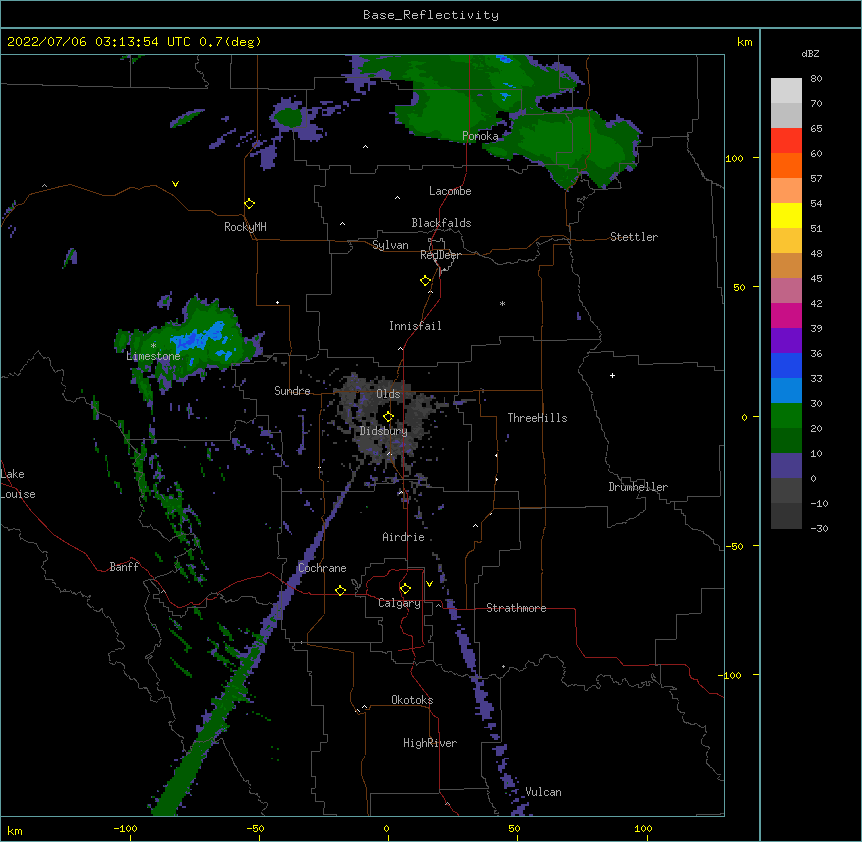The height and width of the screenshot is (842, 862).
Task: Select the mauve 45-42 dBZ legend swatch
Action: (x=786, y=291)
